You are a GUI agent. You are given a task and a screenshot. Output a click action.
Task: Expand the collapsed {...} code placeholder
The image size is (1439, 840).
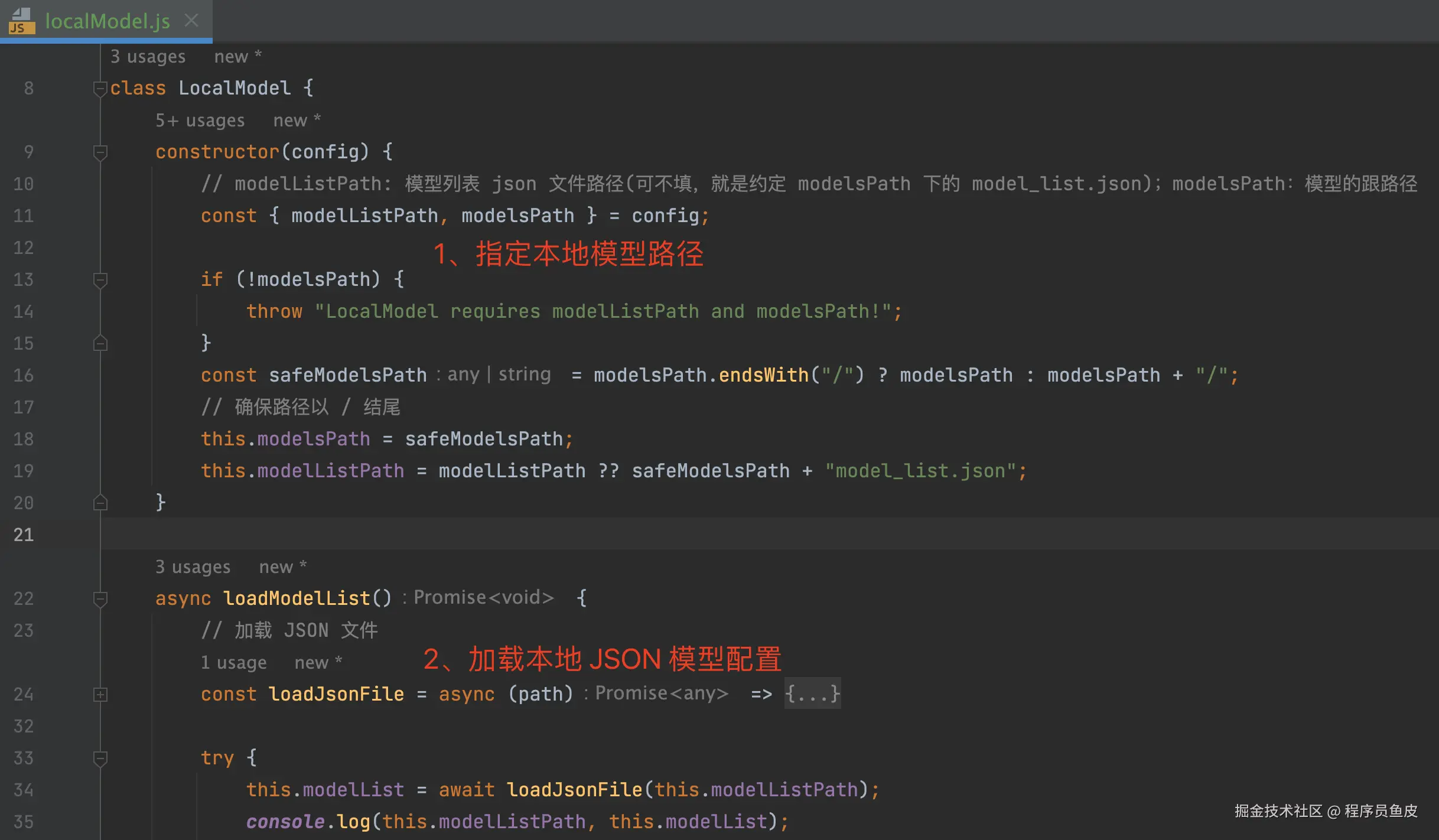coord(812,694)
